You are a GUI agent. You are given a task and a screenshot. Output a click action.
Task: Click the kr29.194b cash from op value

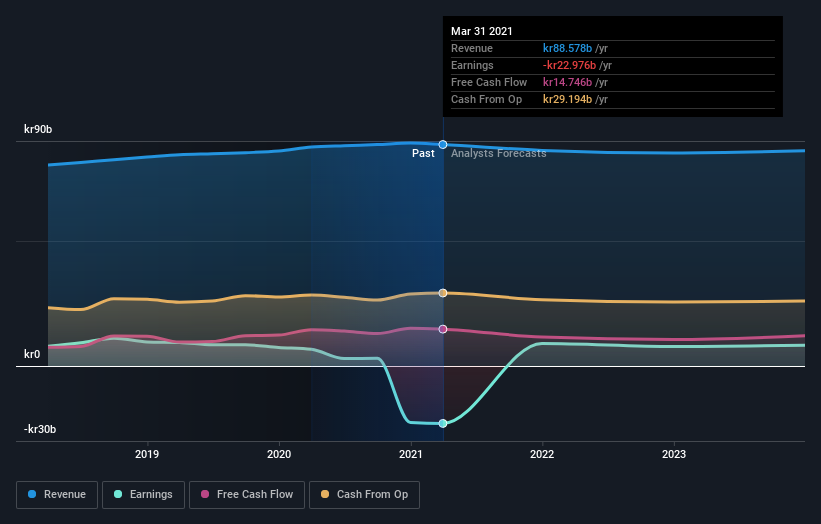pos(568,99)
